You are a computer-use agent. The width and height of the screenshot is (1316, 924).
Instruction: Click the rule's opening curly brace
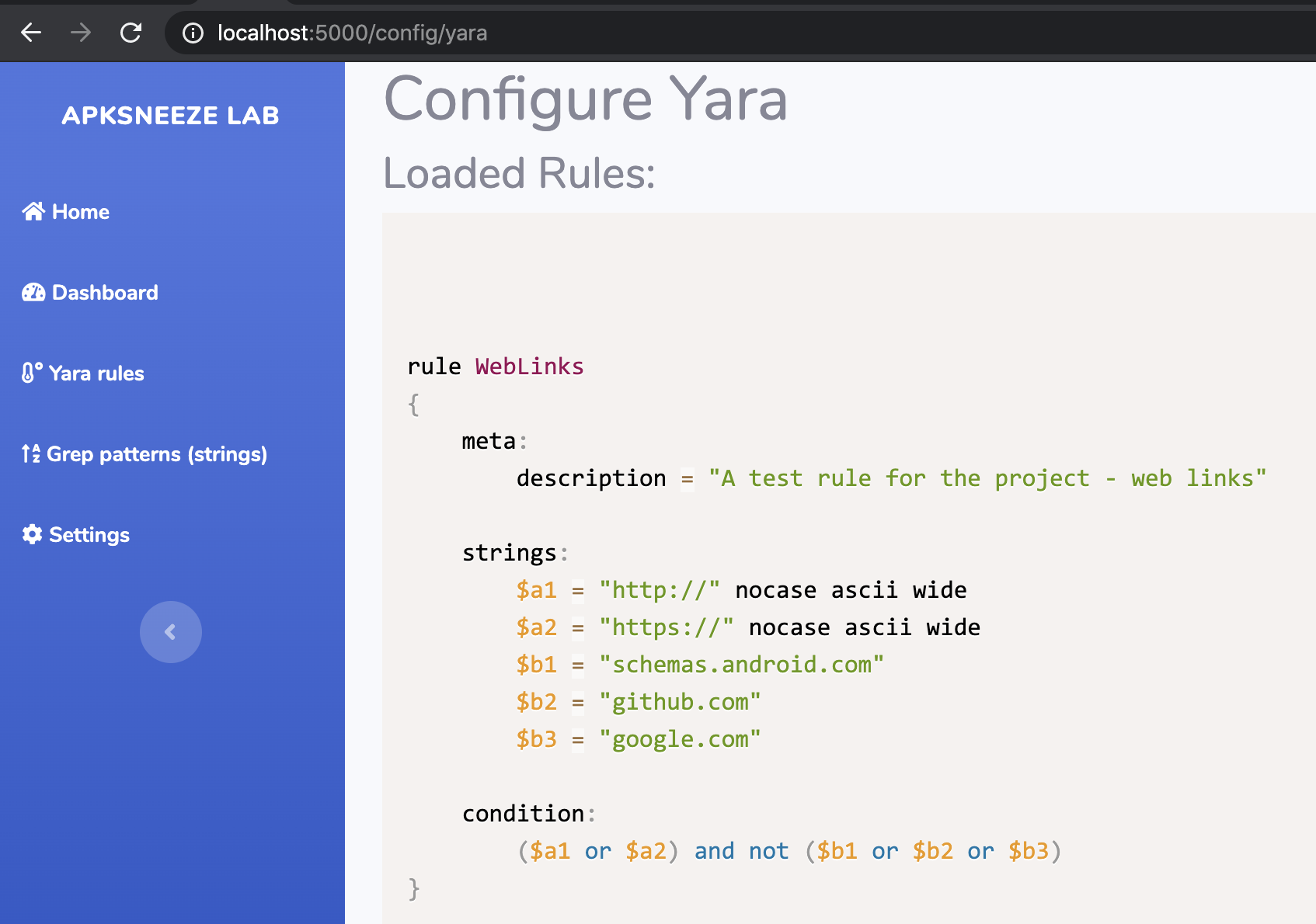pos(414,404)
